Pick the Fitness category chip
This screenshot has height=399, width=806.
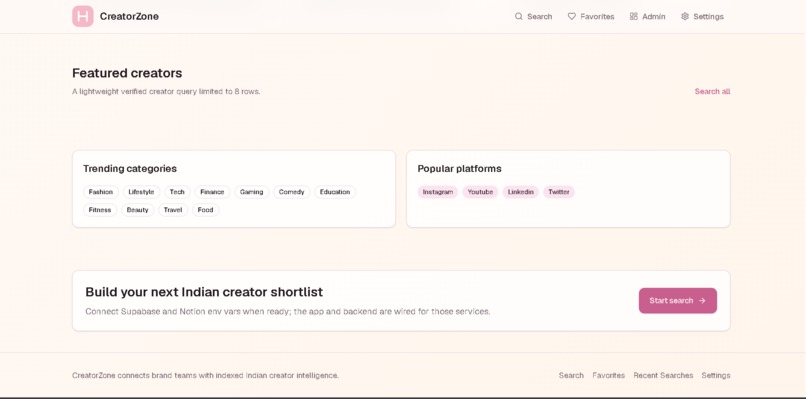coord(100,210)
